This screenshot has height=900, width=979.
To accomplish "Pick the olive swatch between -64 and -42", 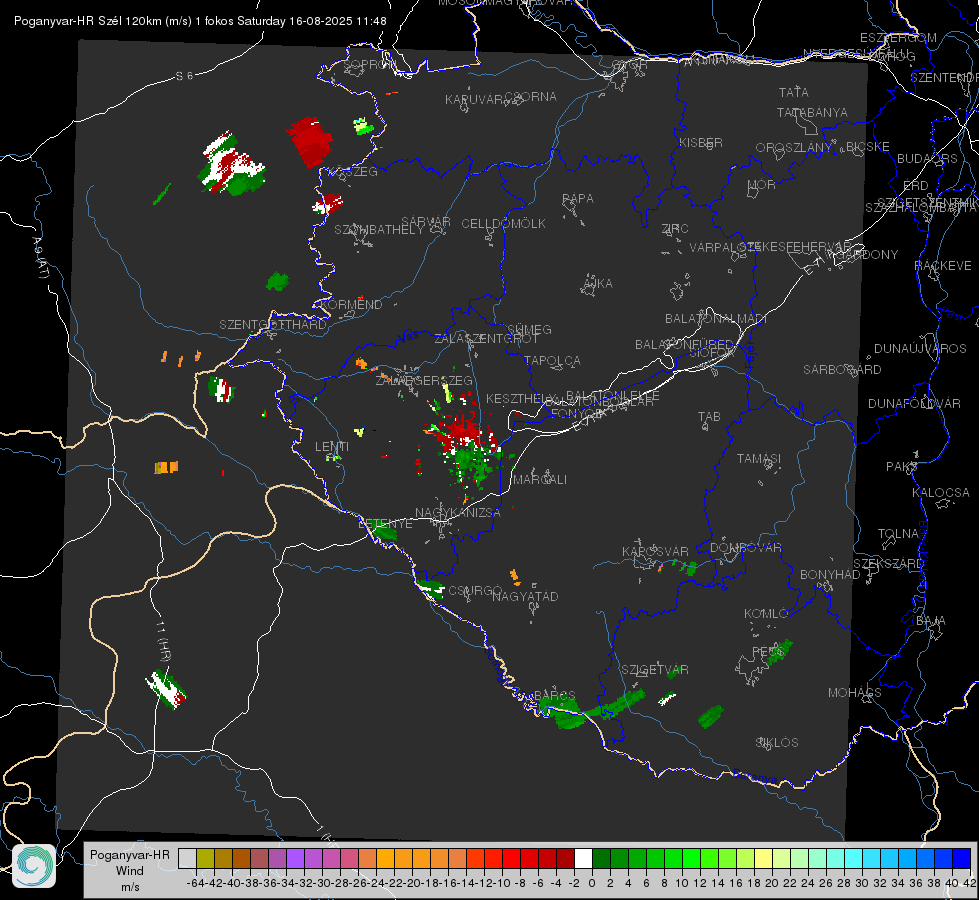I will 205,858.
